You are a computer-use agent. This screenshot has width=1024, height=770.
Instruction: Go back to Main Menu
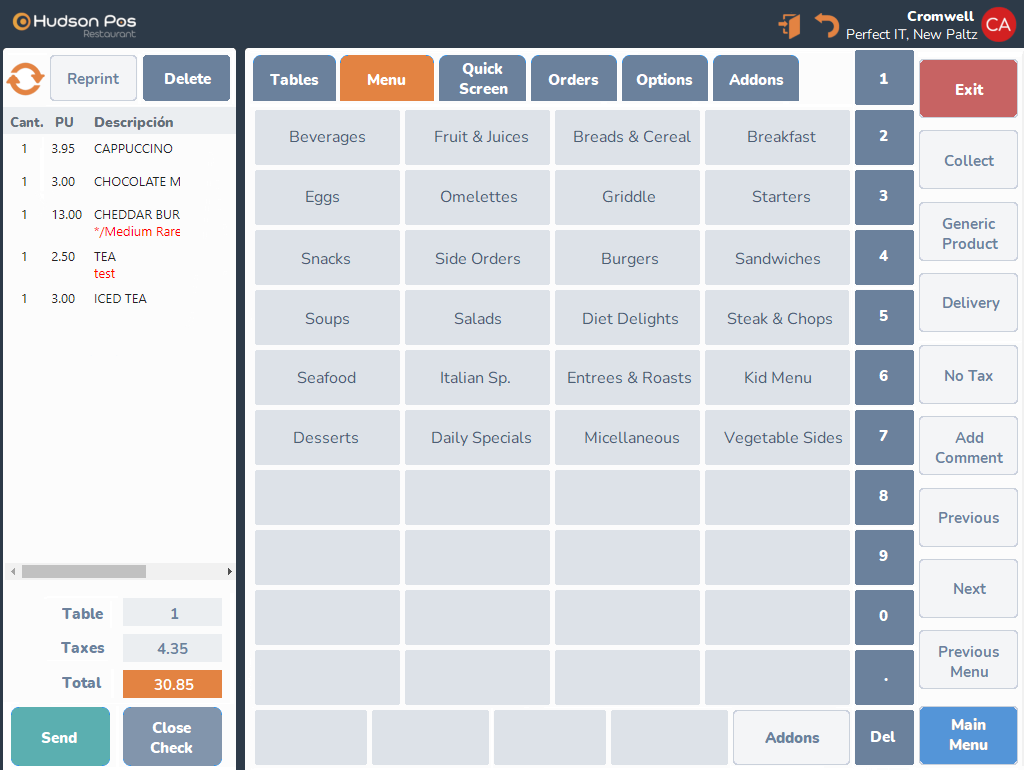(968, 735)
